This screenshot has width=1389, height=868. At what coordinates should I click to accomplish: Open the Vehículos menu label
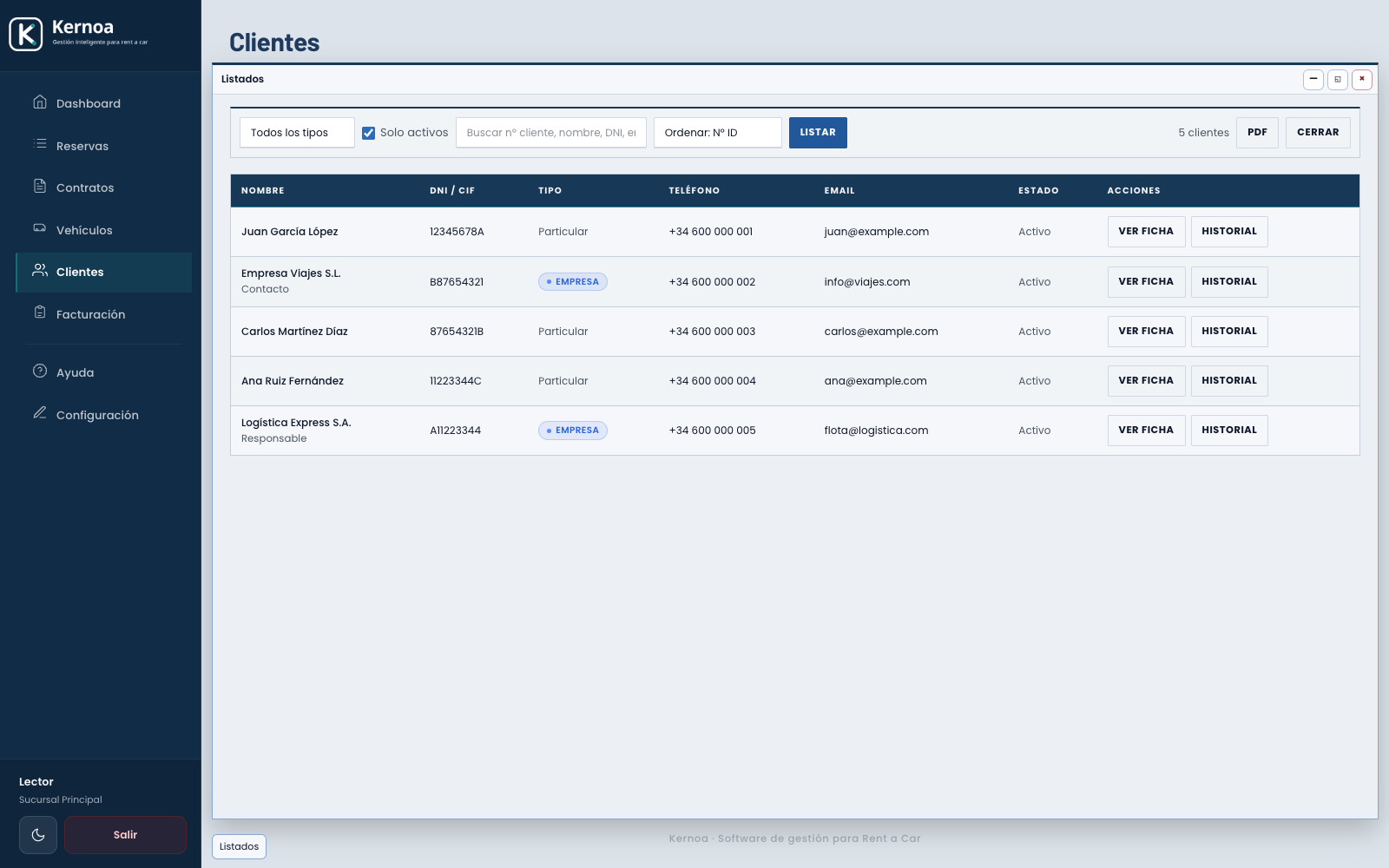tap(84, 230)
